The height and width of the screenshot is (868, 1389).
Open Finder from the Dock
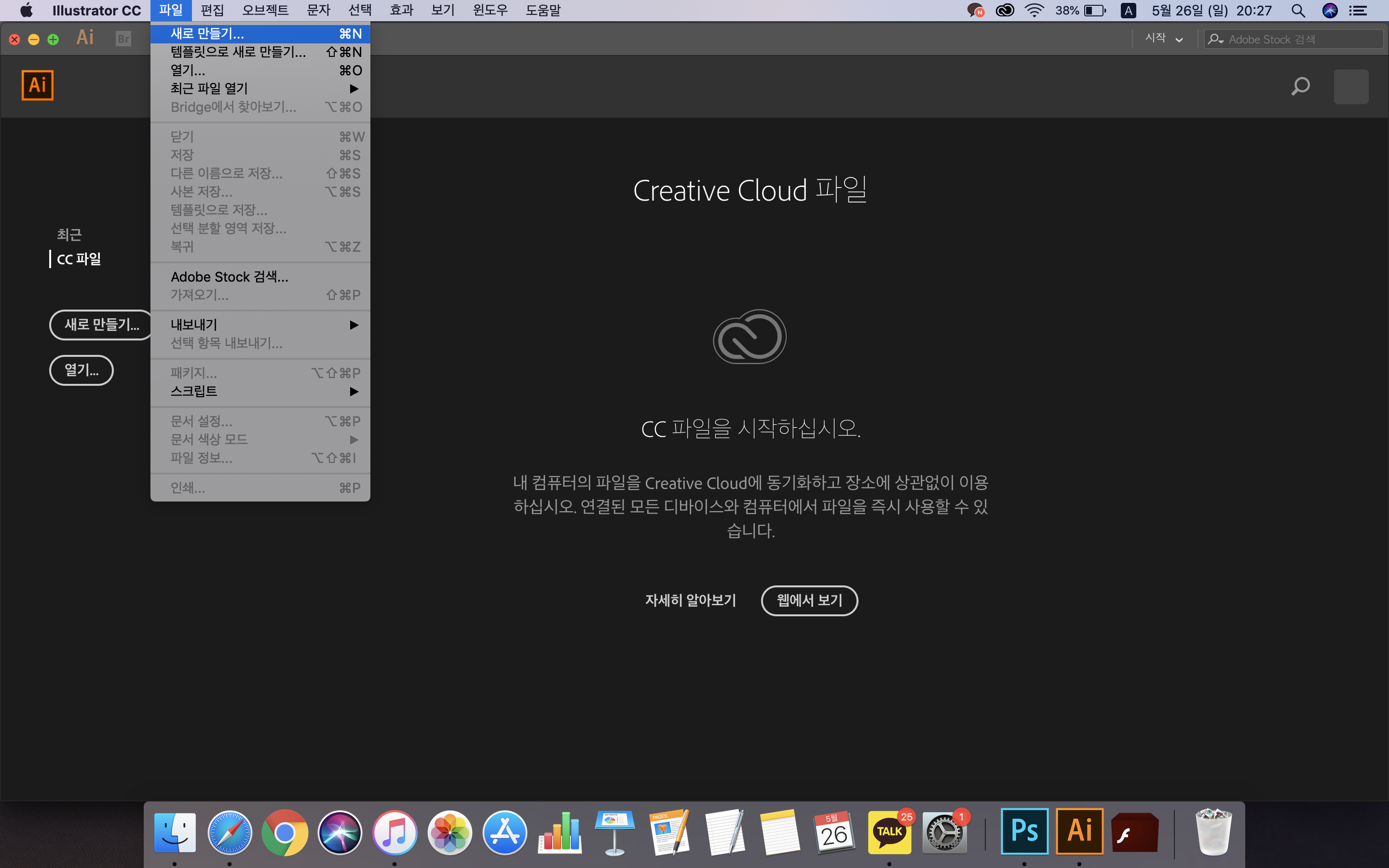tap(175, 832)
